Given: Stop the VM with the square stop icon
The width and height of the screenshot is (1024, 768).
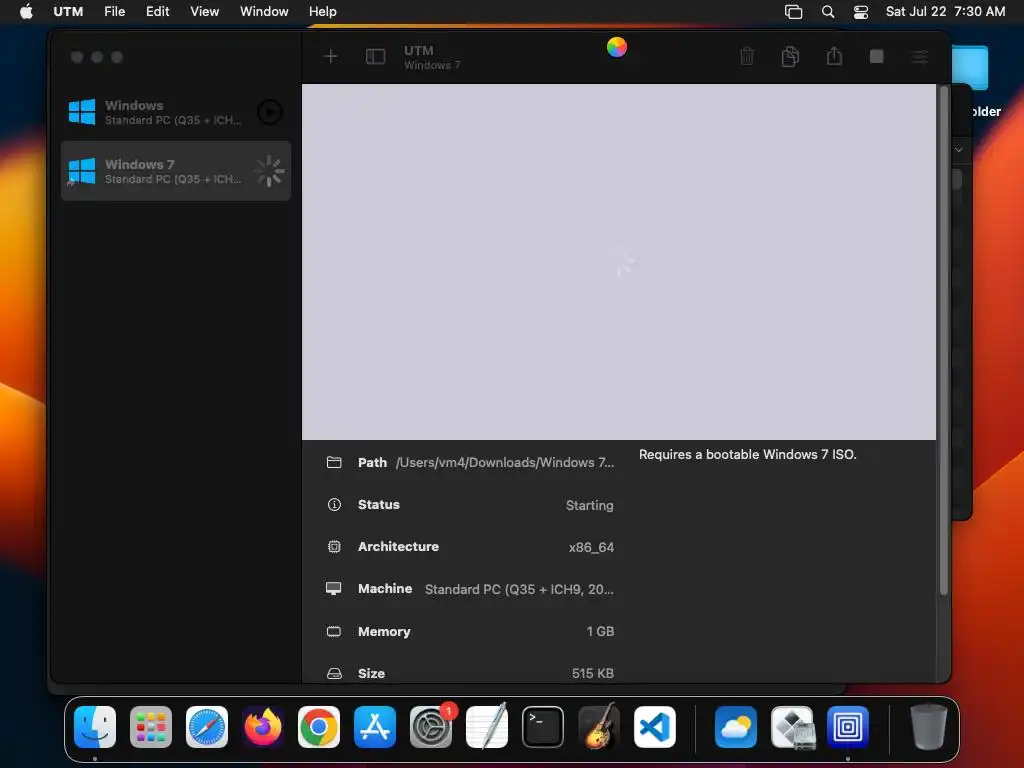Looking at the screenshot, I should click(x=876, y=57).
